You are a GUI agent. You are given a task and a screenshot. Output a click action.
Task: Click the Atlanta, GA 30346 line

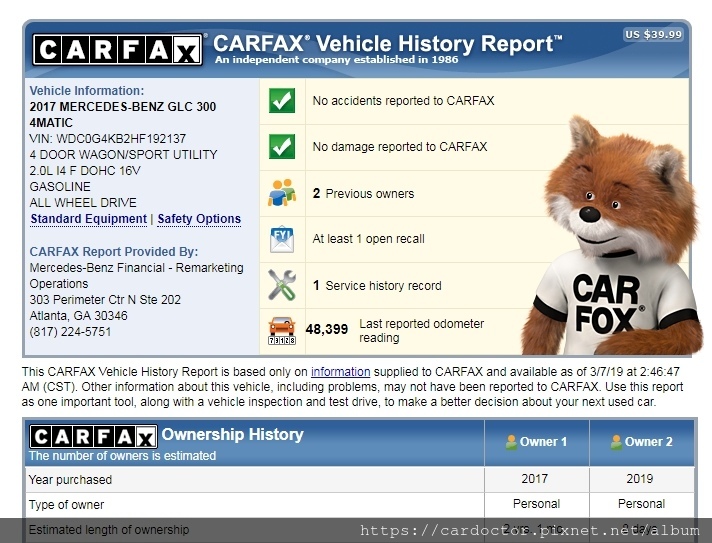(x=78, y=316)
